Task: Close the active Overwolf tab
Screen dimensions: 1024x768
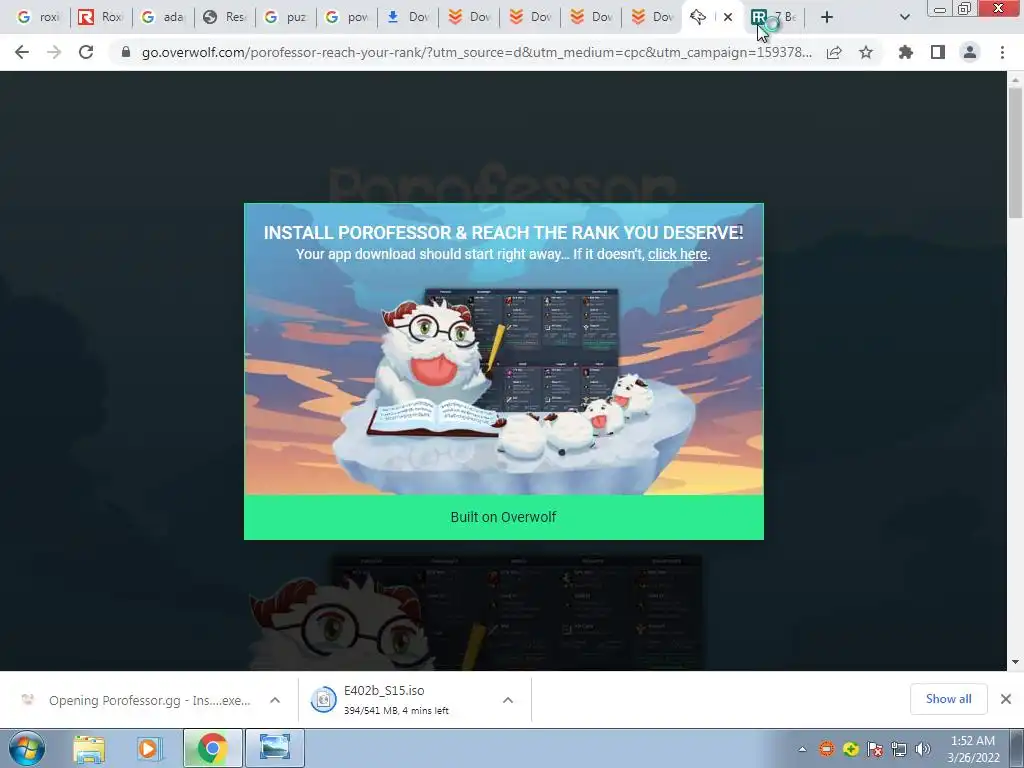Action: (x=728, y=17)
